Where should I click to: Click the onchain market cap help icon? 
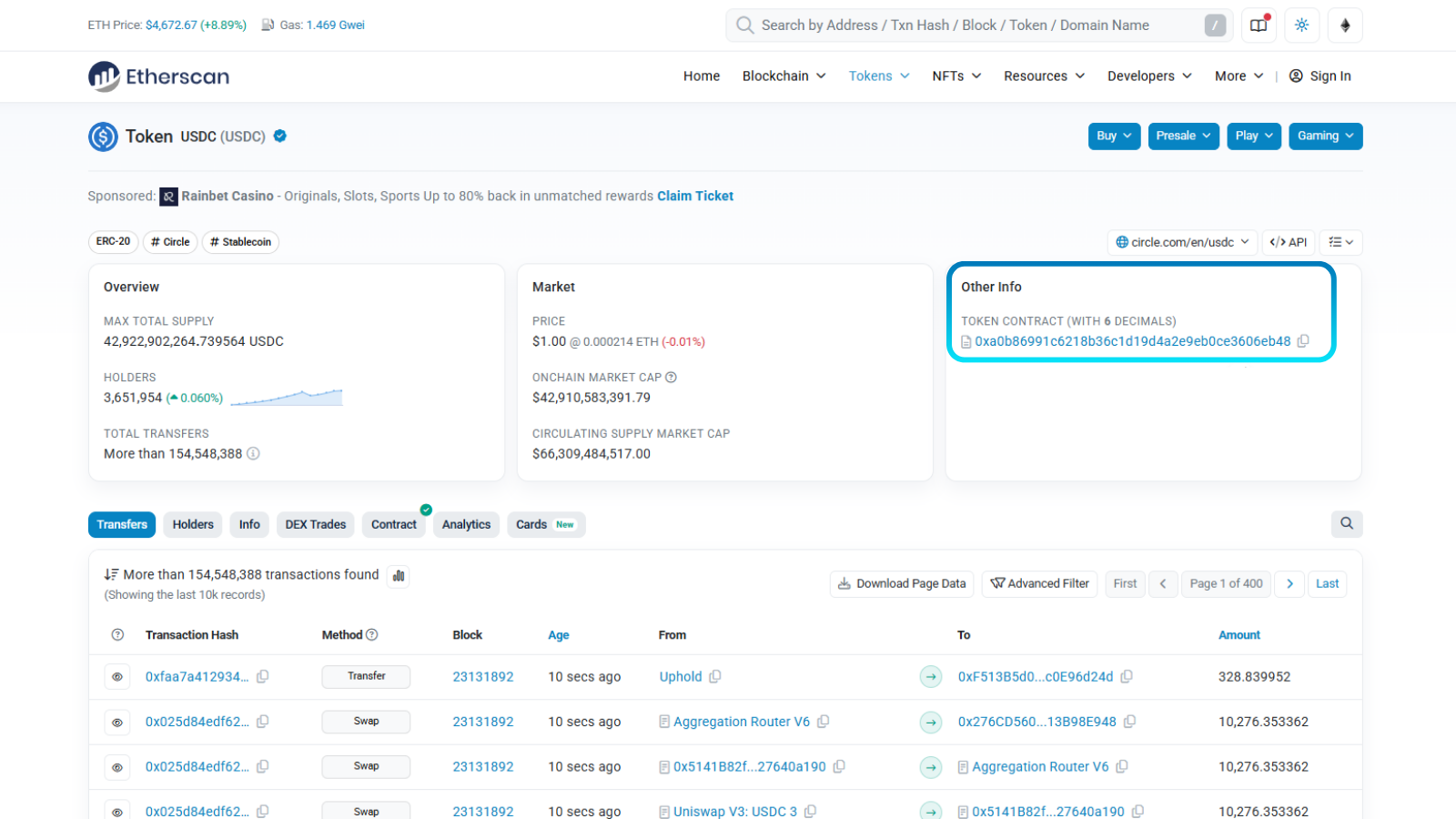671,378
